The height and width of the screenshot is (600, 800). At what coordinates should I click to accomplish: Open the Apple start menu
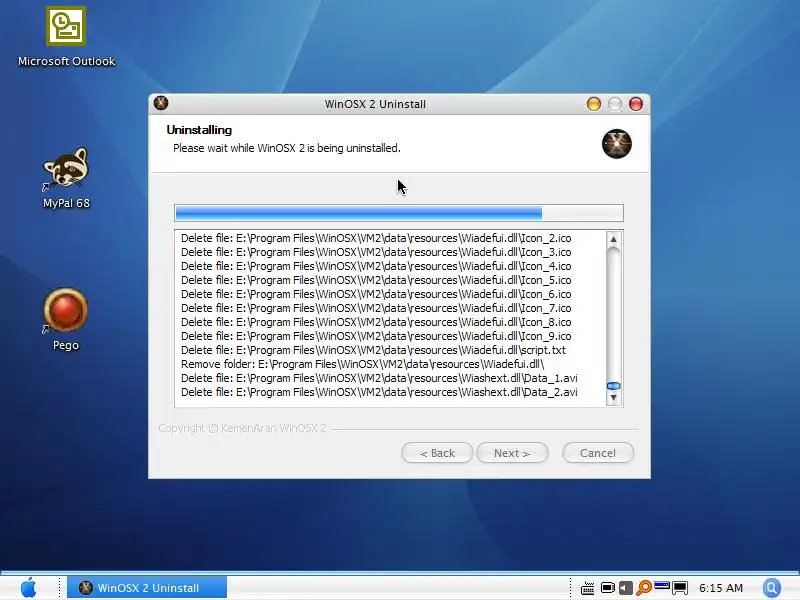click(29, 588)
